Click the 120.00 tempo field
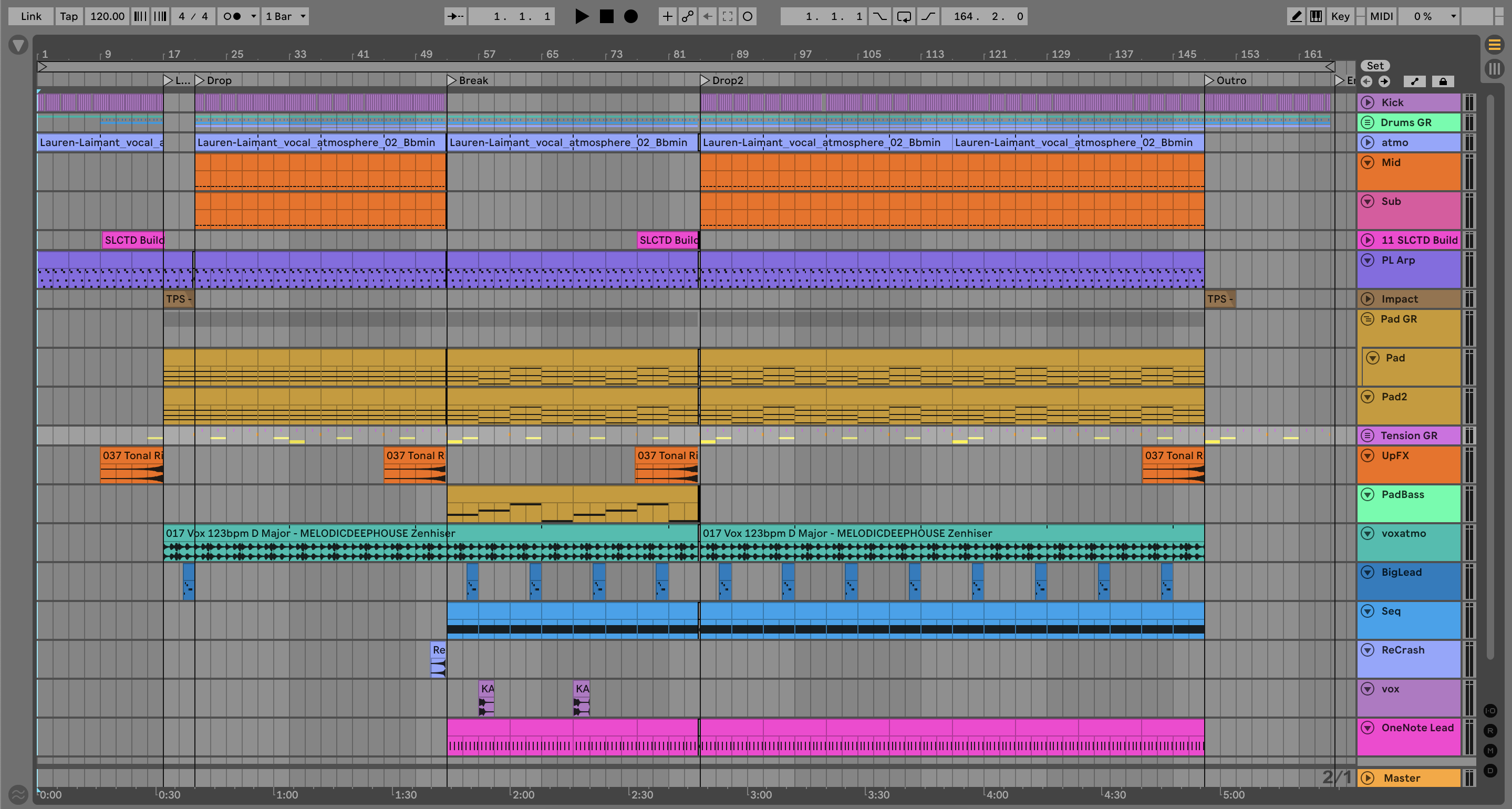1512x809 pixels. [x=107, y=16]
